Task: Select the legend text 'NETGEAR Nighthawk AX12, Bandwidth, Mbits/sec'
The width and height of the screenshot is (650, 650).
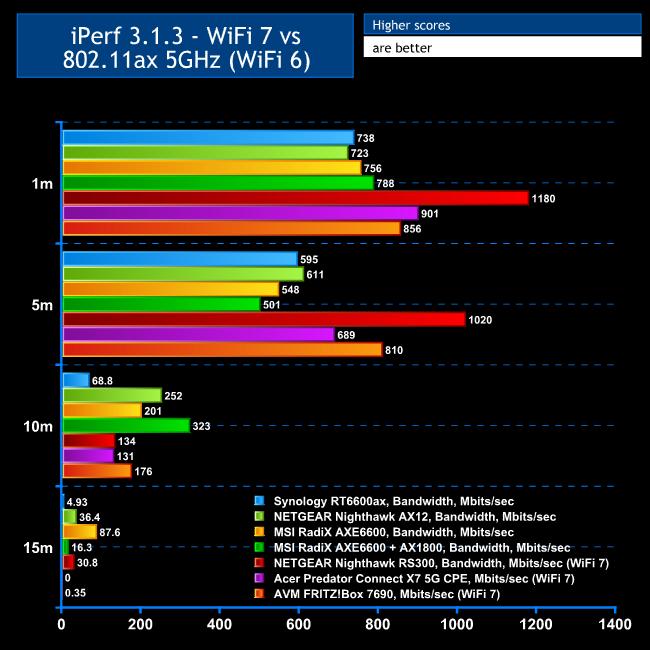Action: tap(415, 517)
